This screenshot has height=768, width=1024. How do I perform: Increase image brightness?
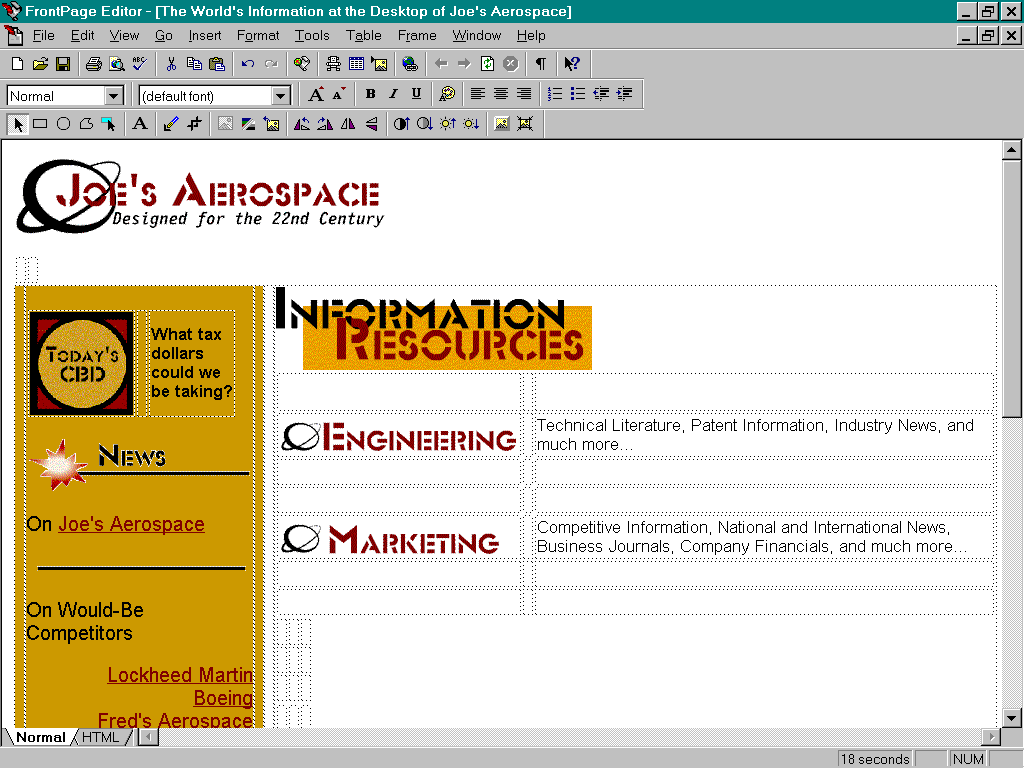(448, 123)
